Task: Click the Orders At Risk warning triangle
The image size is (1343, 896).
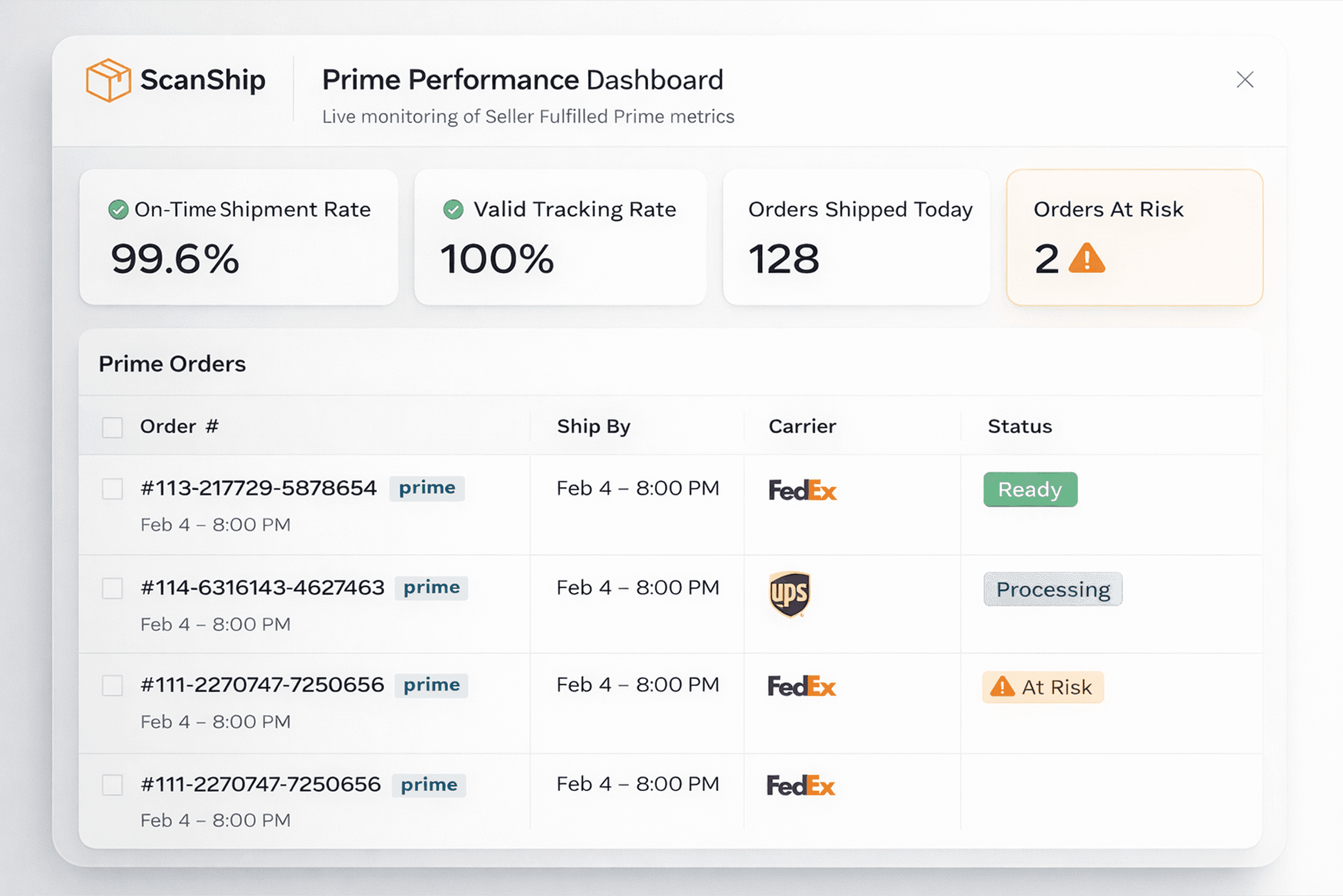Action: pos(1086,259)
